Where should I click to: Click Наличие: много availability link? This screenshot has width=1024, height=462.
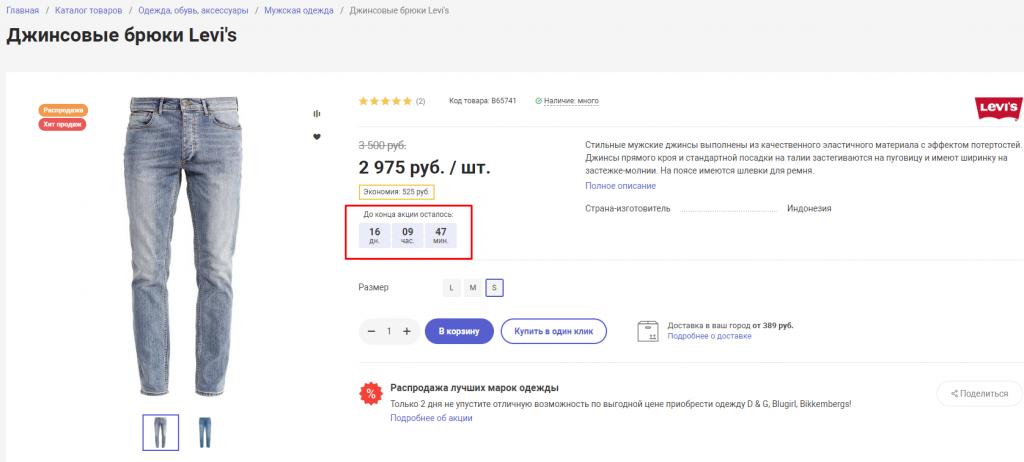[571, 101]
